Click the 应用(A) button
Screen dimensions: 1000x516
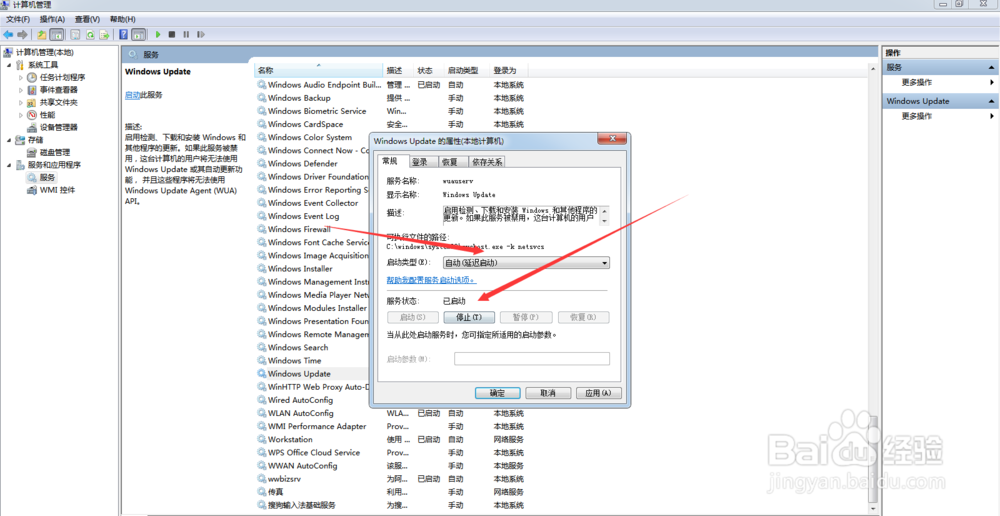click(x=598, y=393)
